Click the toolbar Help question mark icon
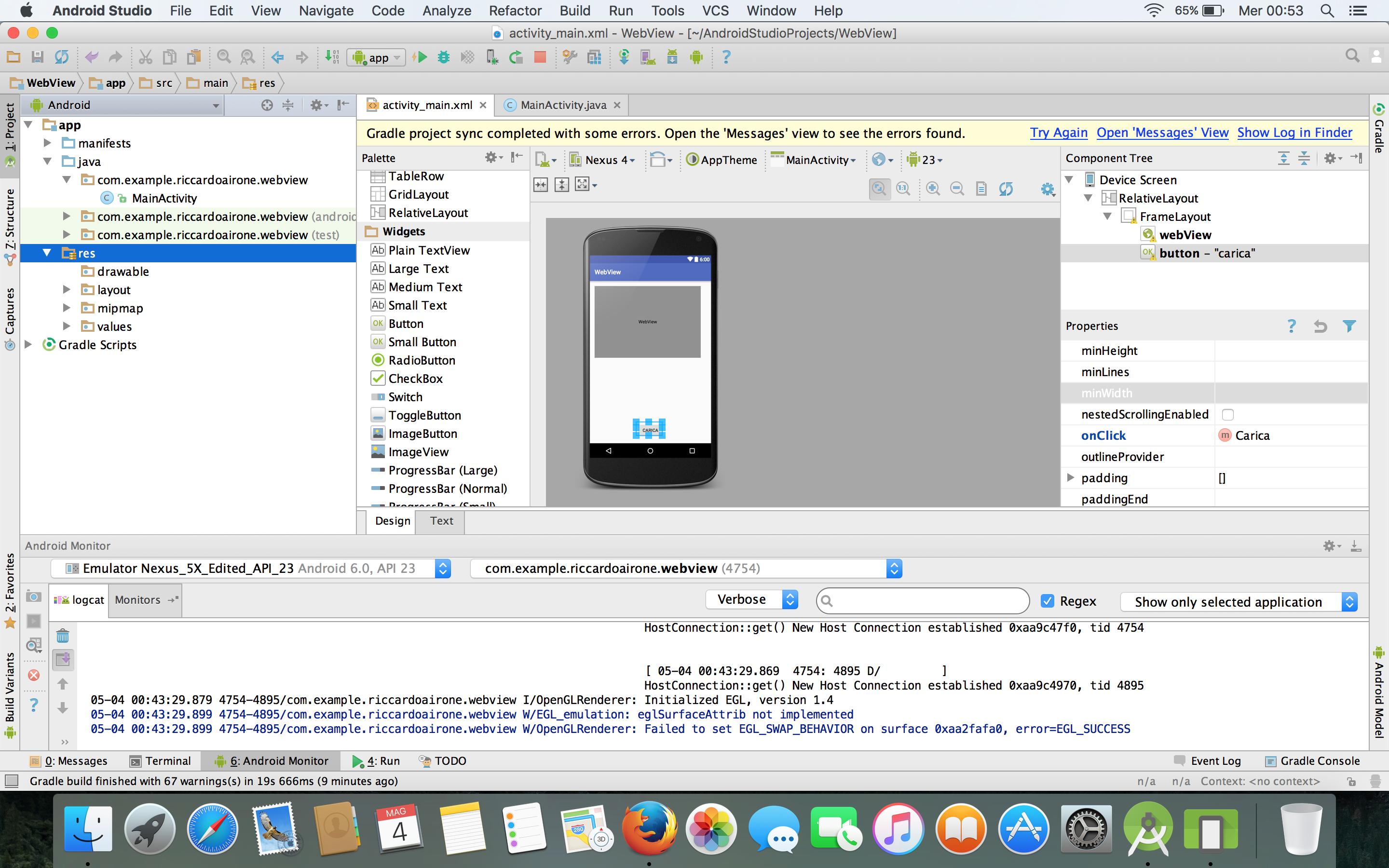Screen dimensions: 1389x868 pyautogui.click(x=726, y=57)
